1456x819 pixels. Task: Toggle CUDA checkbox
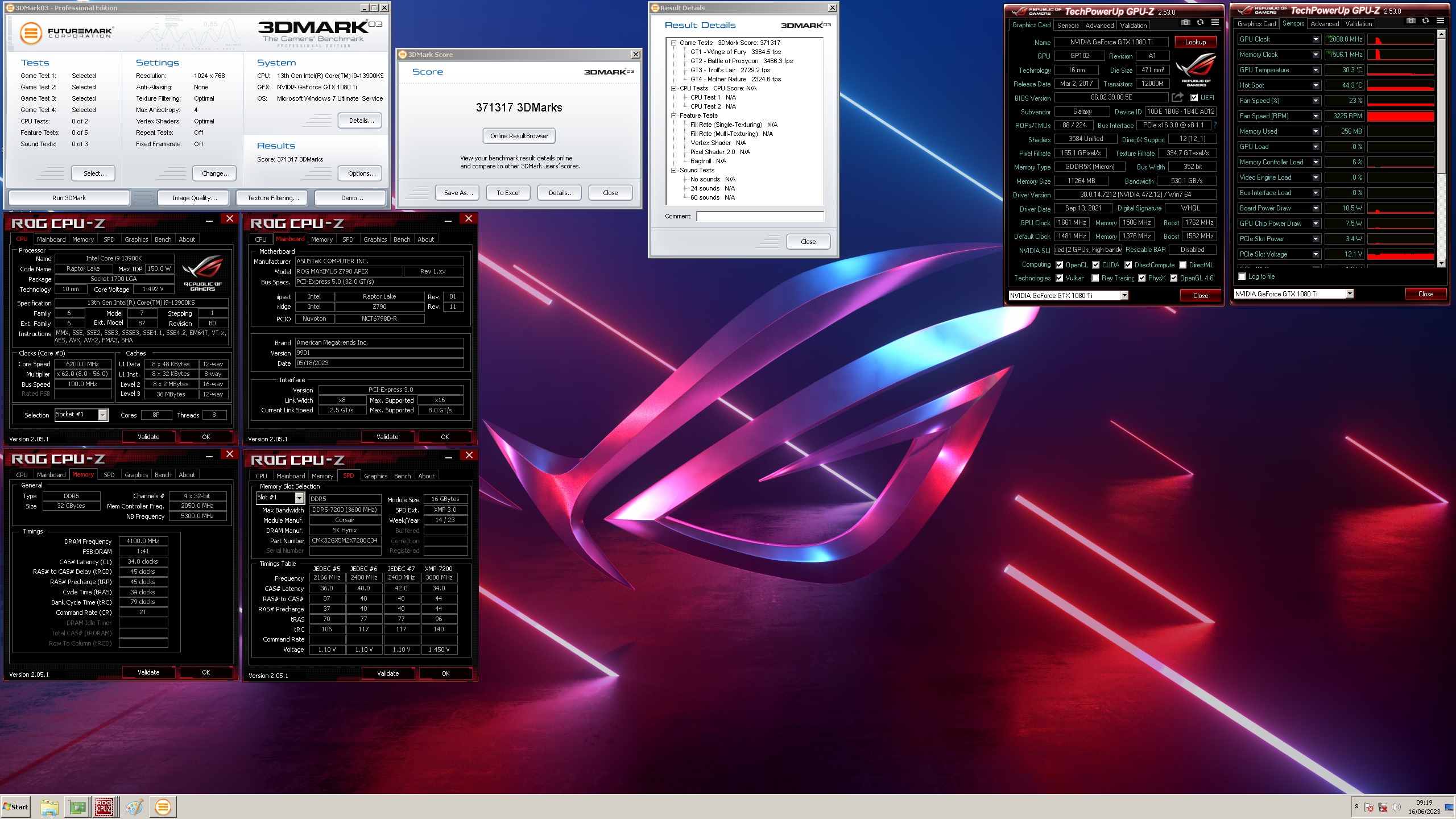pos(1096,265)
